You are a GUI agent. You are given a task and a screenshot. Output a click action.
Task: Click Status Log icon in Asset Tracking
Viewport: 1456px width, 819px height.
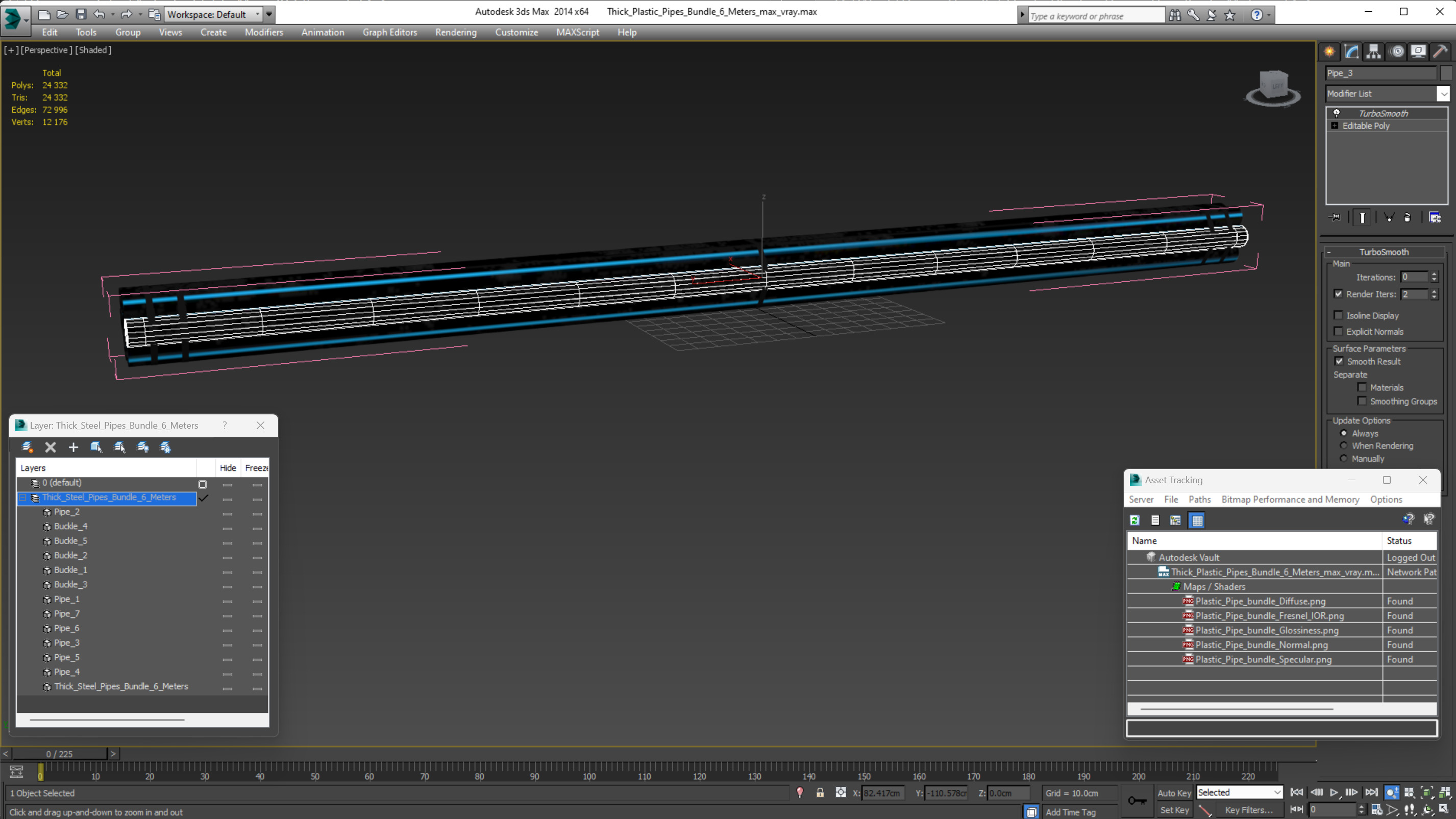click(x=1155, y=520)
